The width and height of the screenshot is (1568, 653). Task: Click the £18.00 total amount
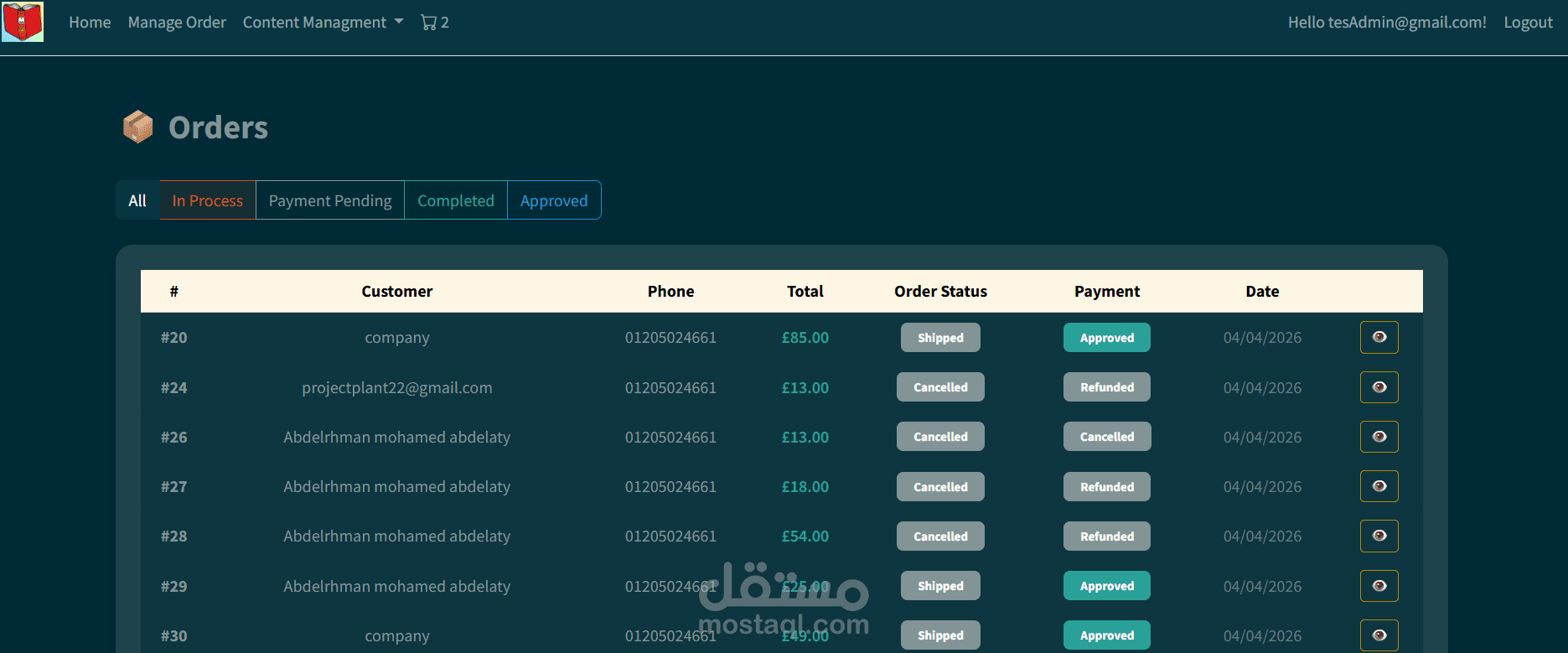(x=805, y=487)
